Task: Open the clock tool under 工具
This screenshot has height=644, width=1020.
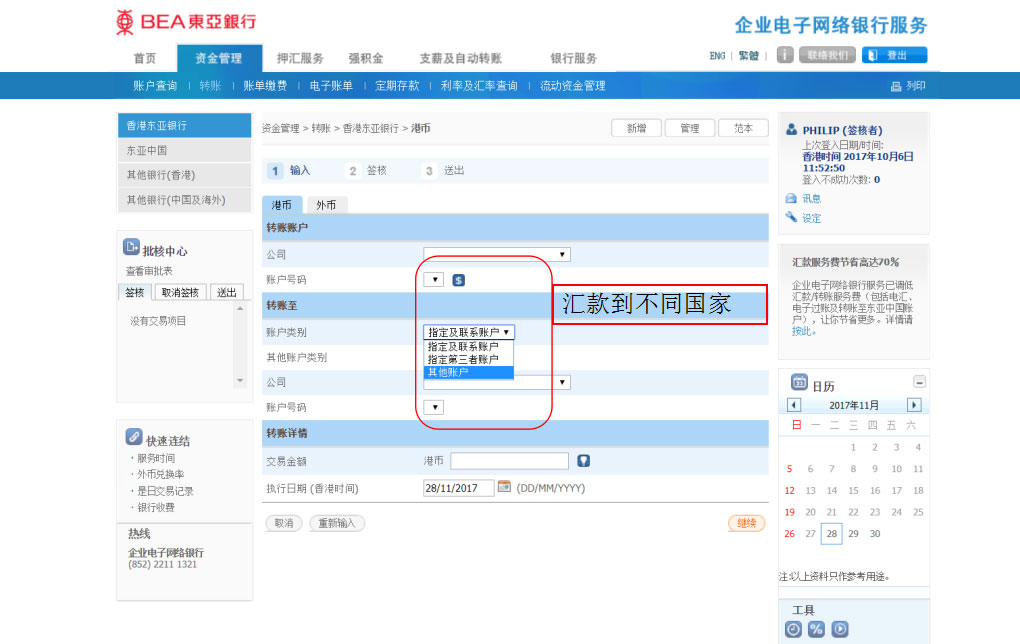Action: [x=793, y=629]
